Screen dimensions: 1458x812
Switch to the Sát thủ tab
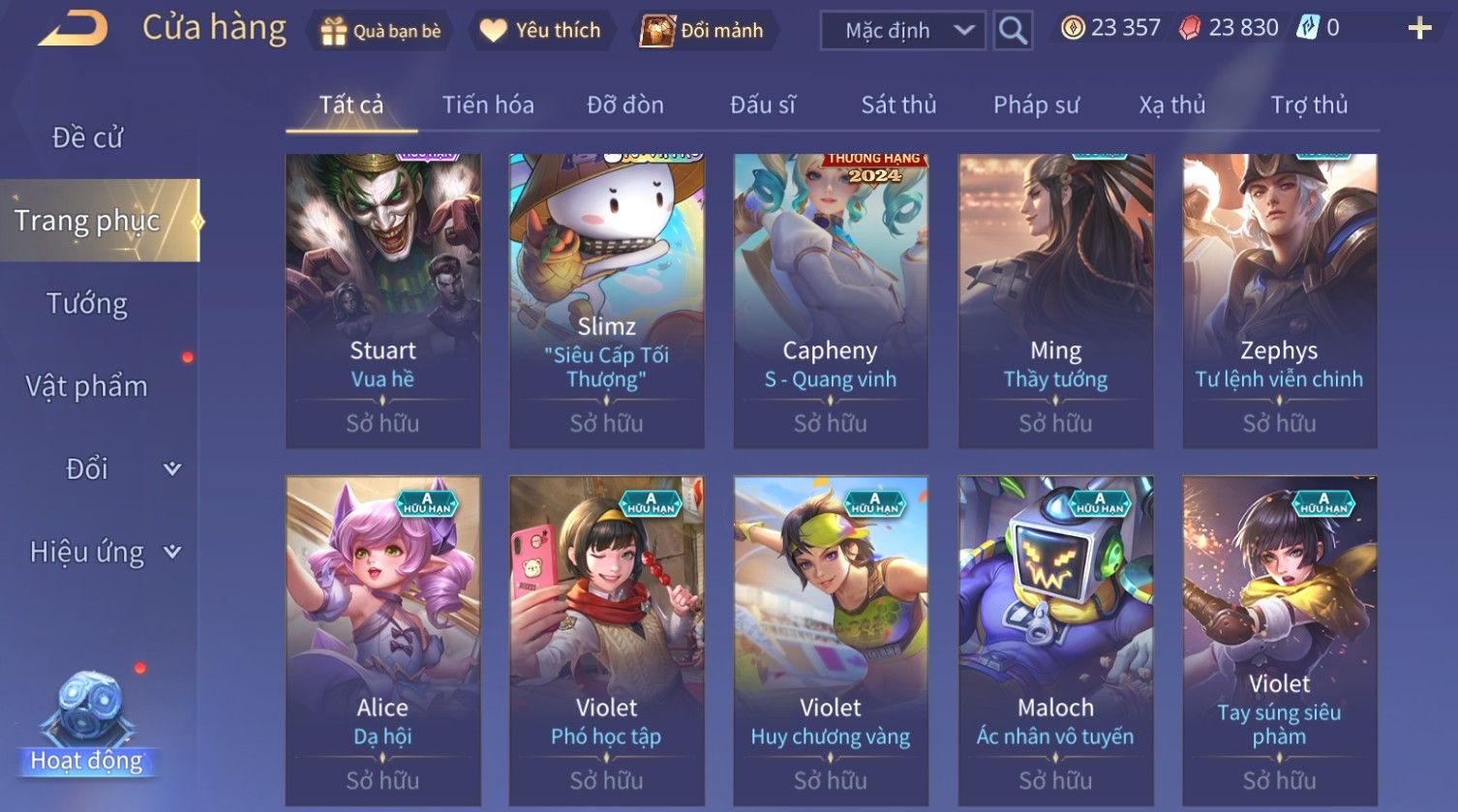[x=898, y=105]
